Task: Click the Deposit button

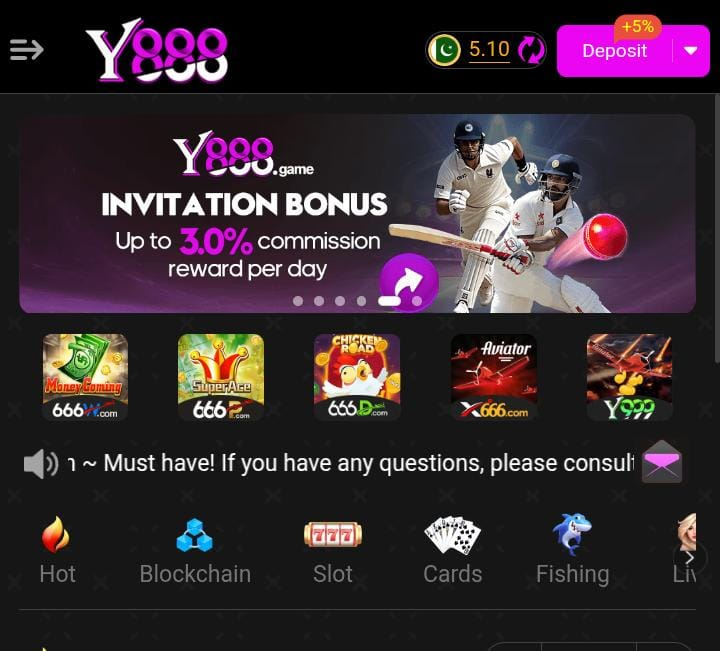Action: click(614, 51)
